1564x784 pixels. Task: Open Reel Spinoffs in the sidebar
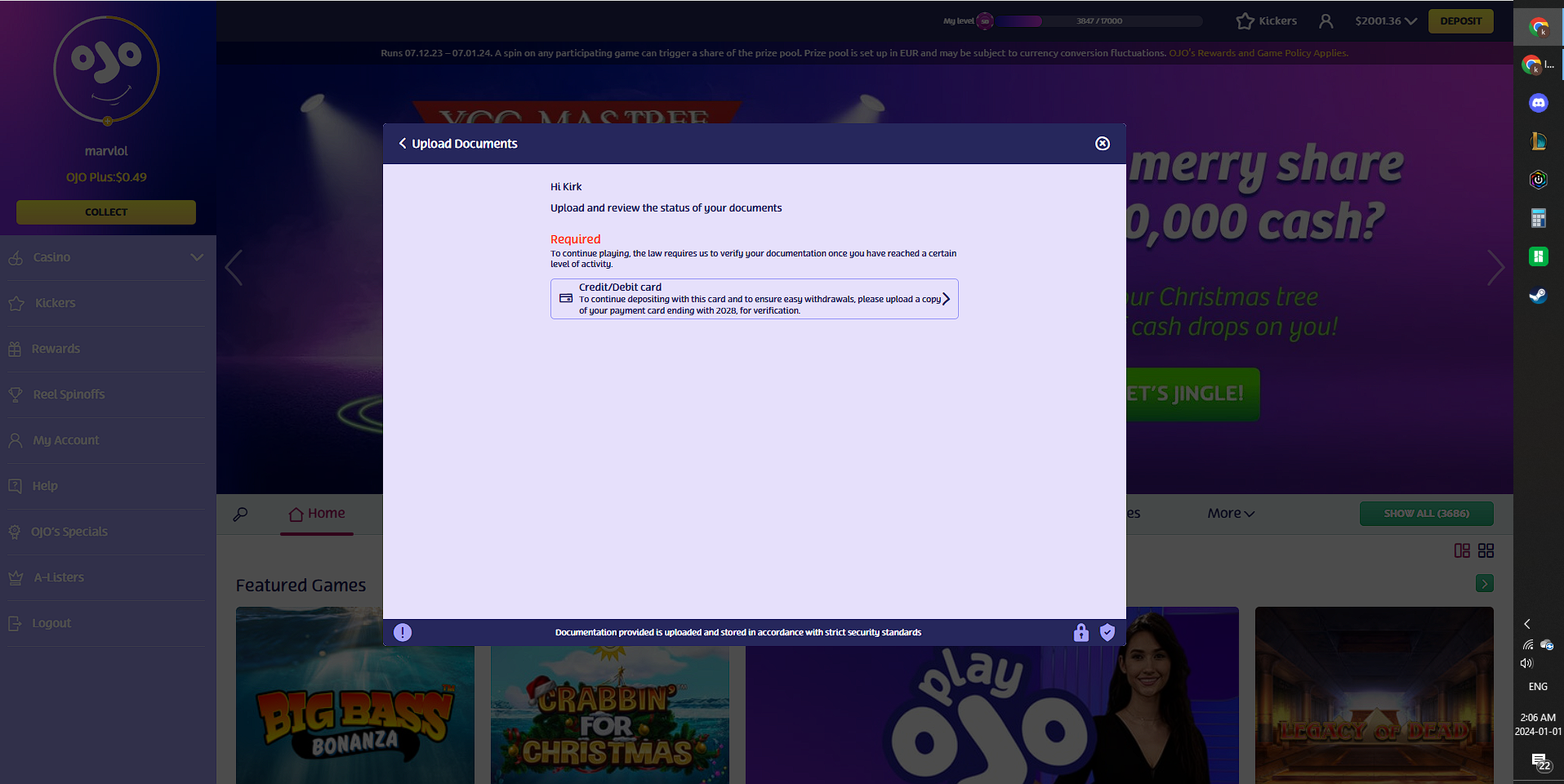tap(69, 394)
